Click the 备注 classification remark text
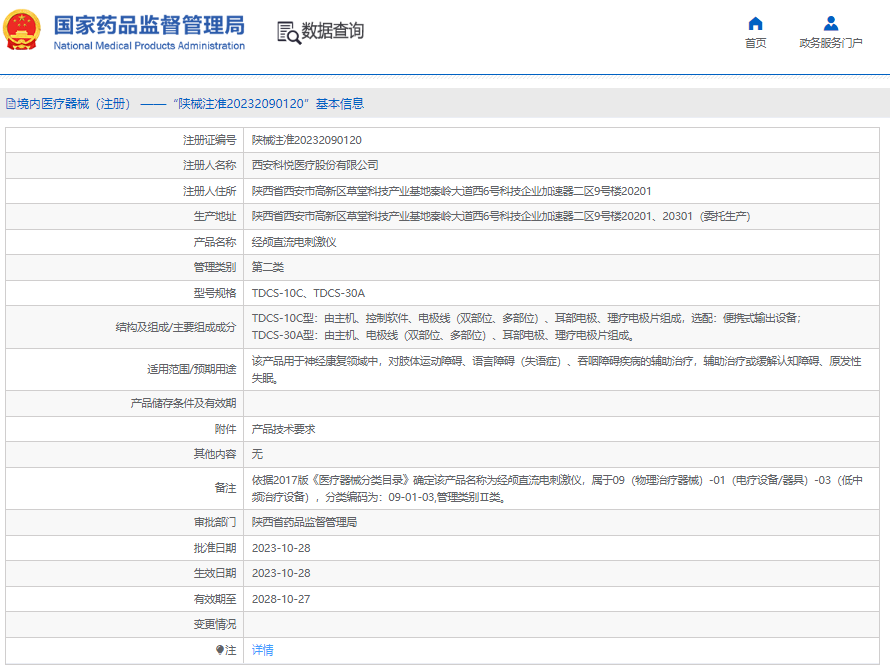The image size is (890, 669). click(557, 489)
